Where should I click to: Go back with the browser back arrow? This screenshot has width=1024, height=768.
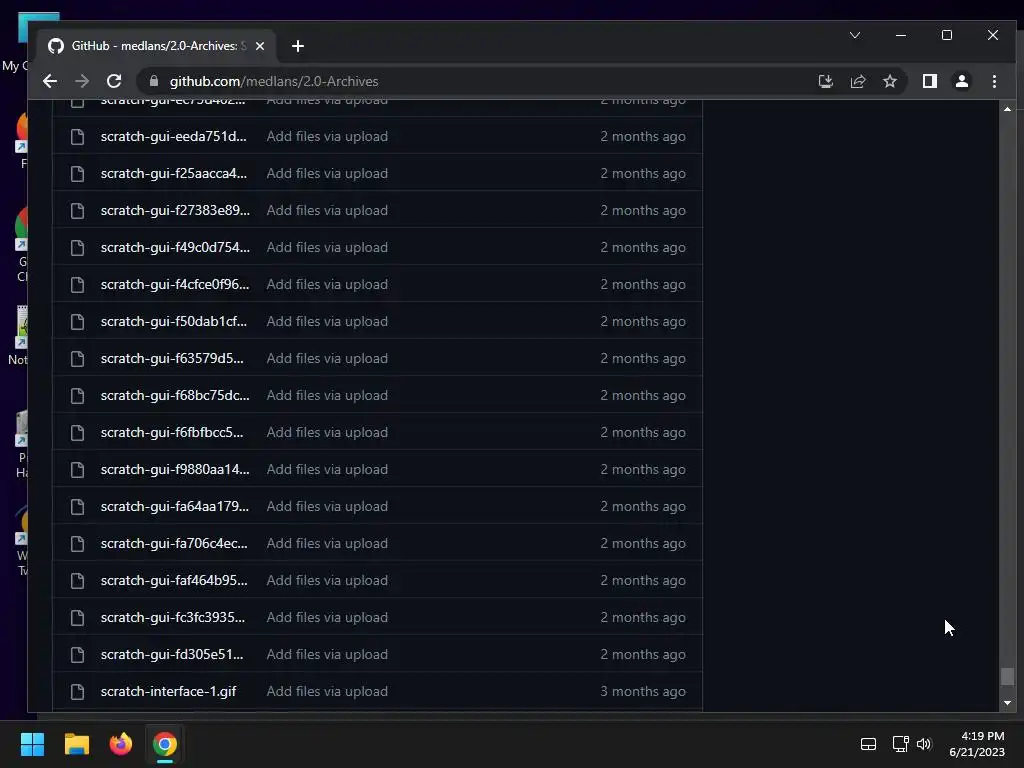(50, 81)
